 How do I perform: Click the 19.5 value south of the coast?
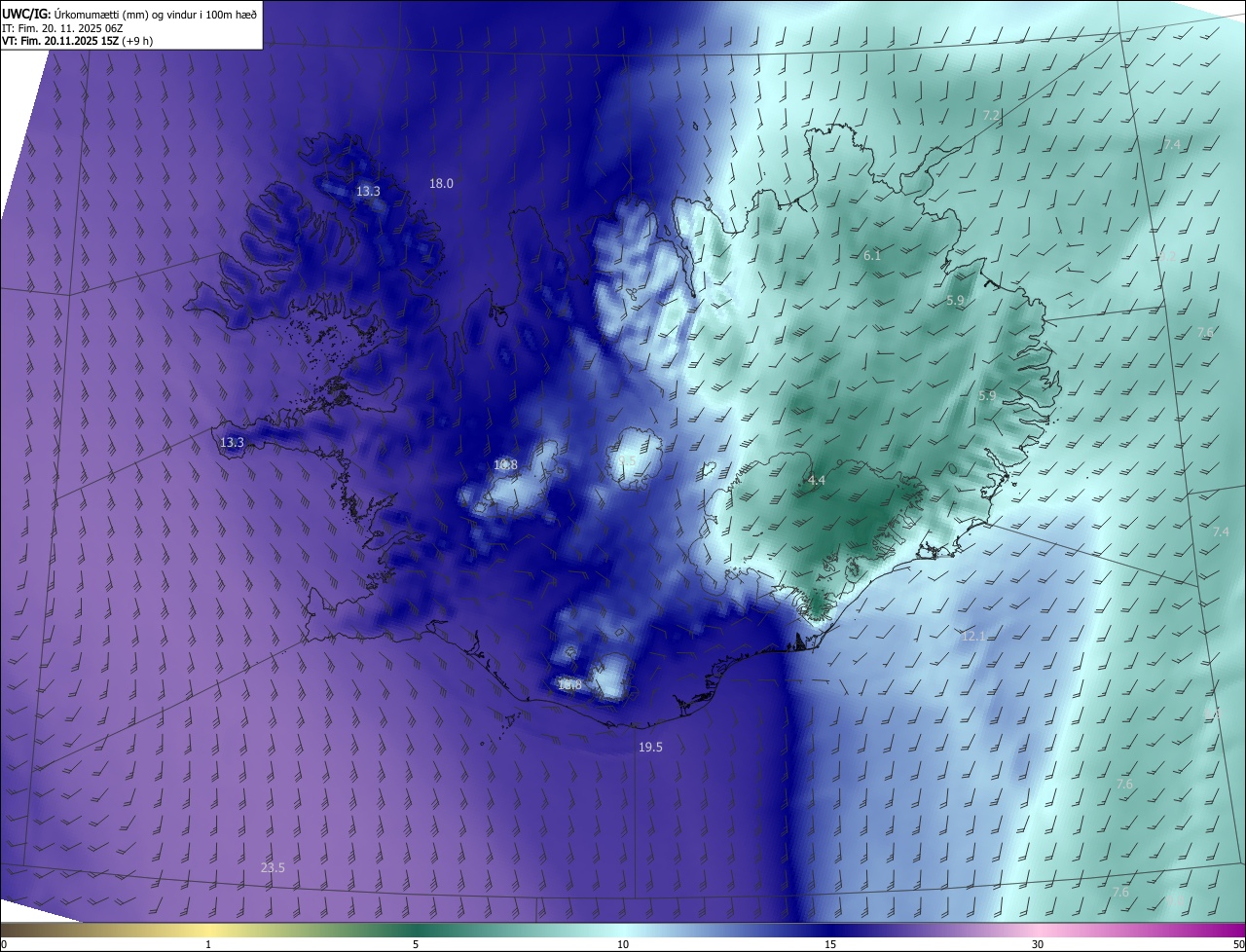650,748
